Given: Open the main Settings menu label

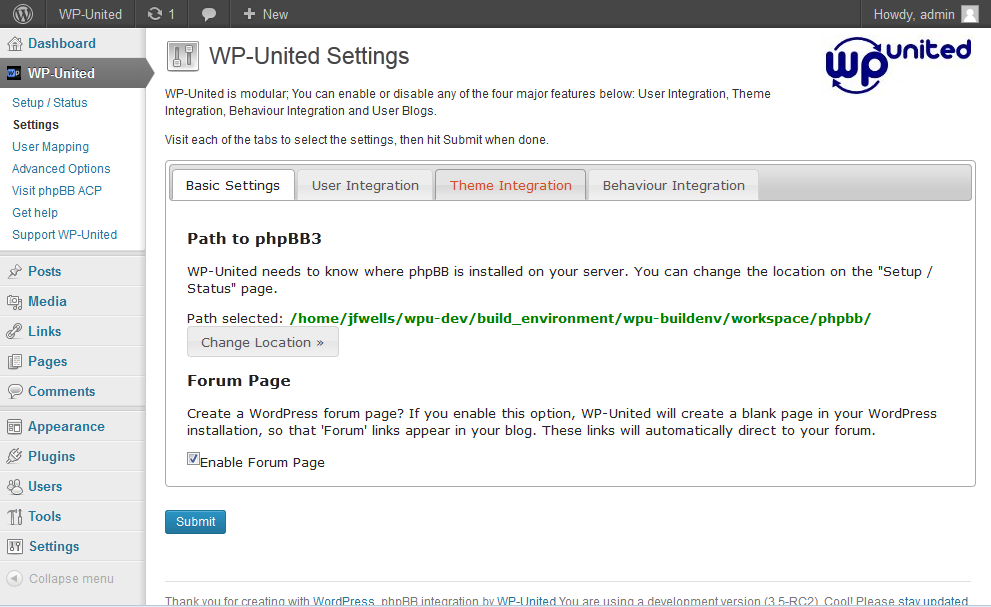Looking at the screenshot, I should coord(54,546).
